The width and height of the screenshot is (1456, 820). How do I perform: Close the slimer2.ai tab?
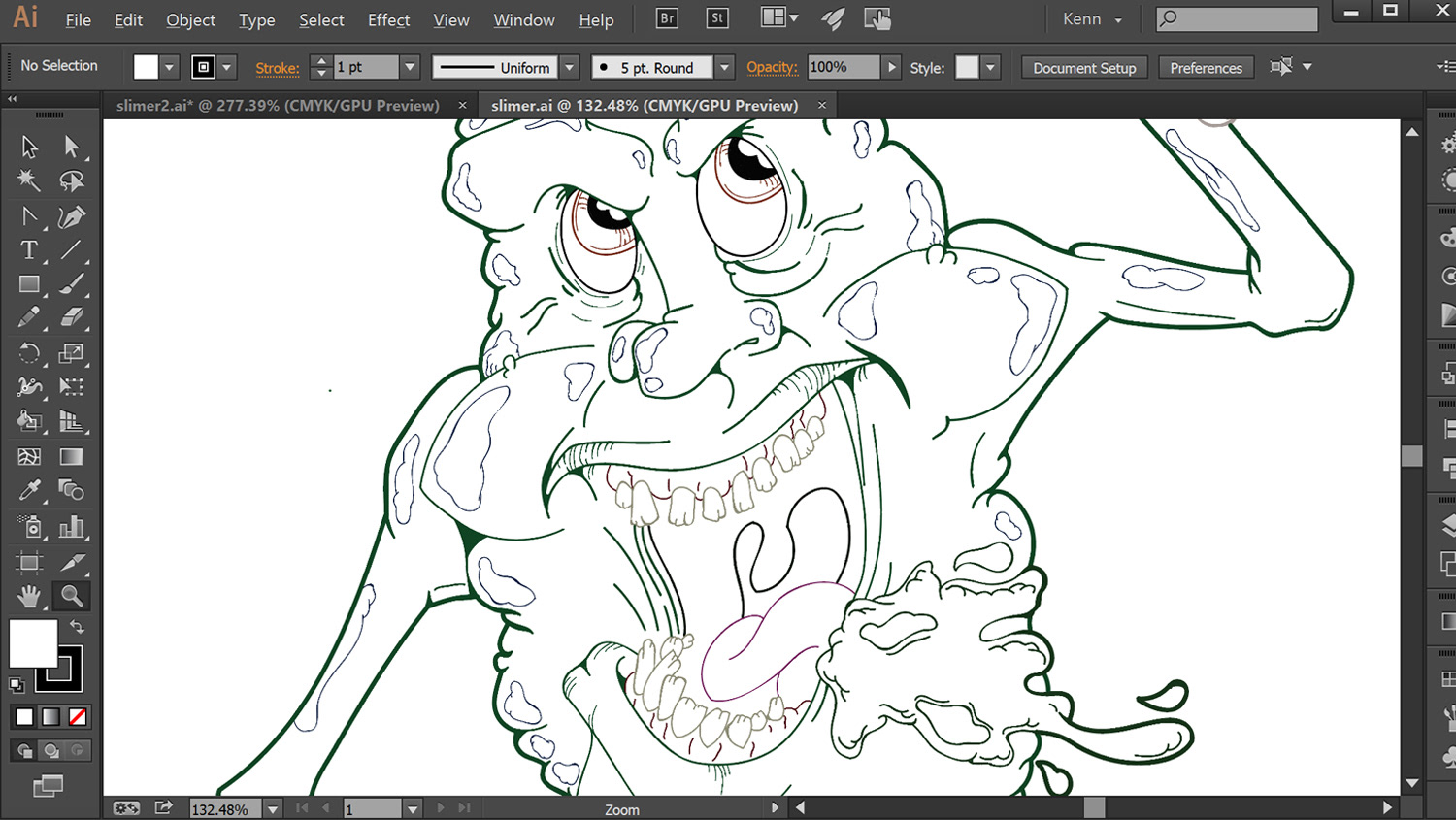pos(462,105)
